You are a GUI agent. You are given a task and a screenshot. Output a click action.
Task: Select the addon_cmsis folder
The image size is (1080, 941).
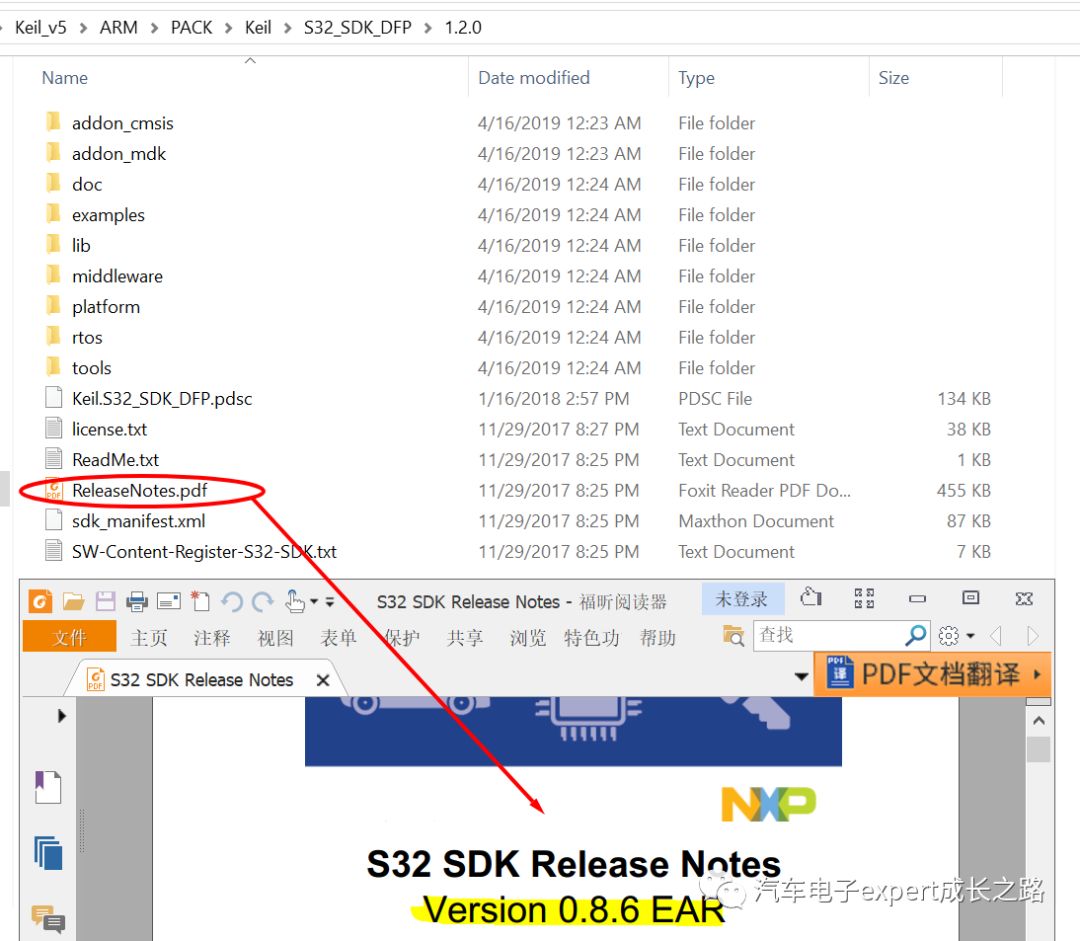point(123,123)
